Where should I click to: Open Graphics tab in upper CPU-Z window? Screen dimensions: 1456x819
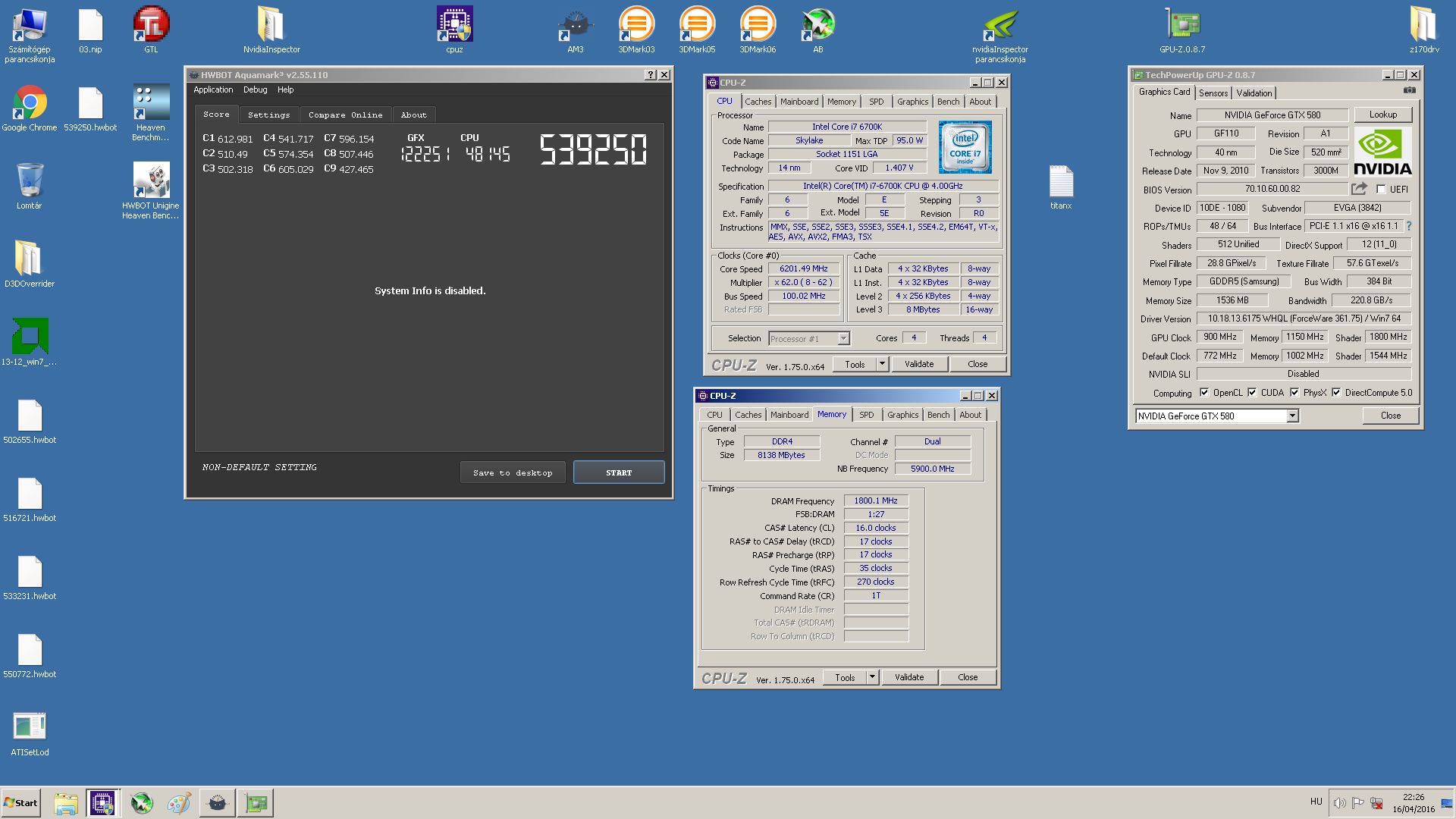point(912,102)
